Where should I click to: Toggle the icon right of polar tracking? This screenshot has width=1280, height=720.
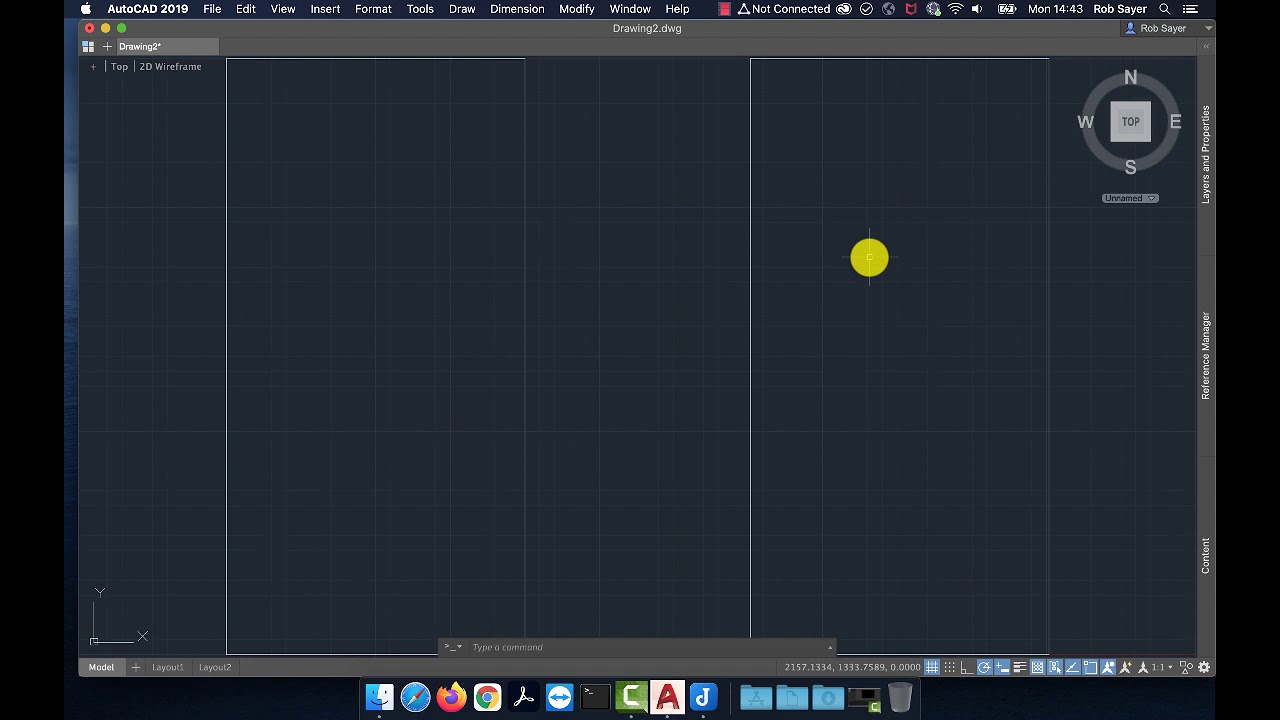click(1002, 667)
